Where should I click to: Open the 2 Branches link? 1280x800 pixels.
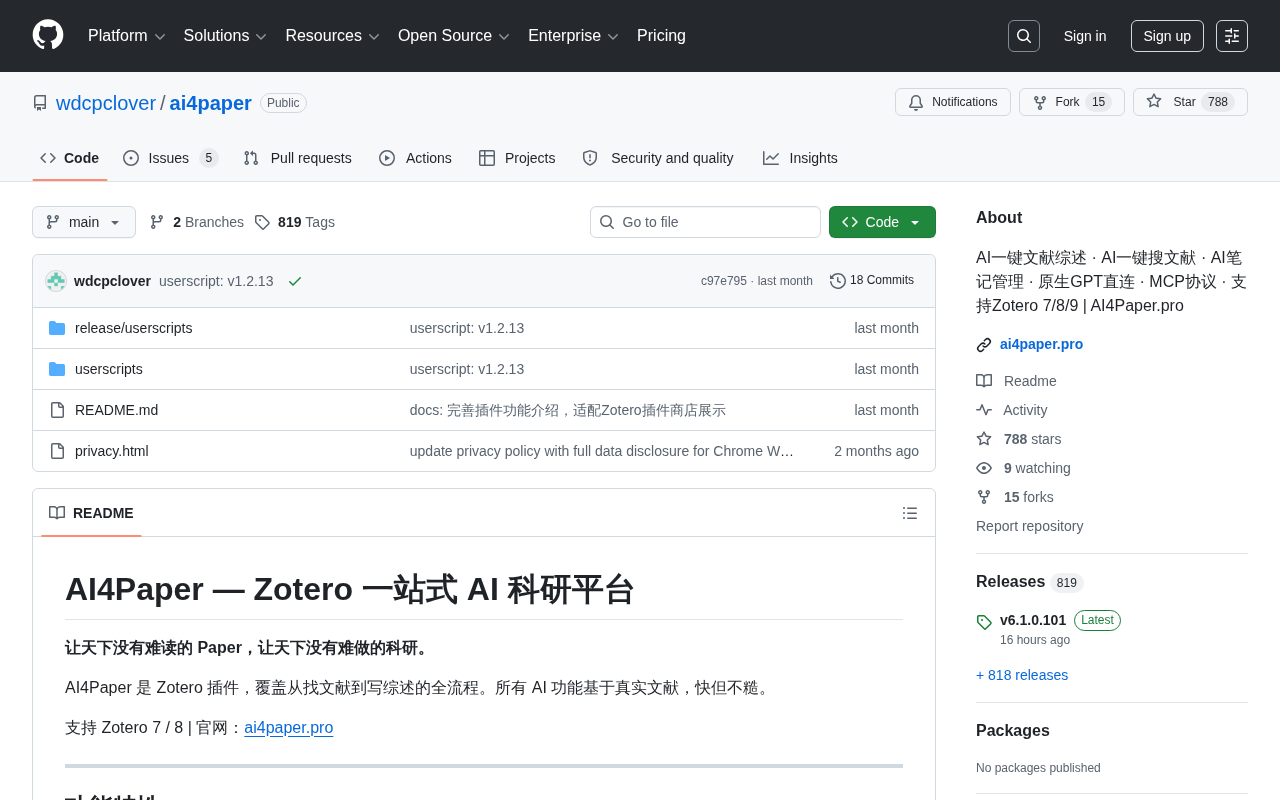197,222
